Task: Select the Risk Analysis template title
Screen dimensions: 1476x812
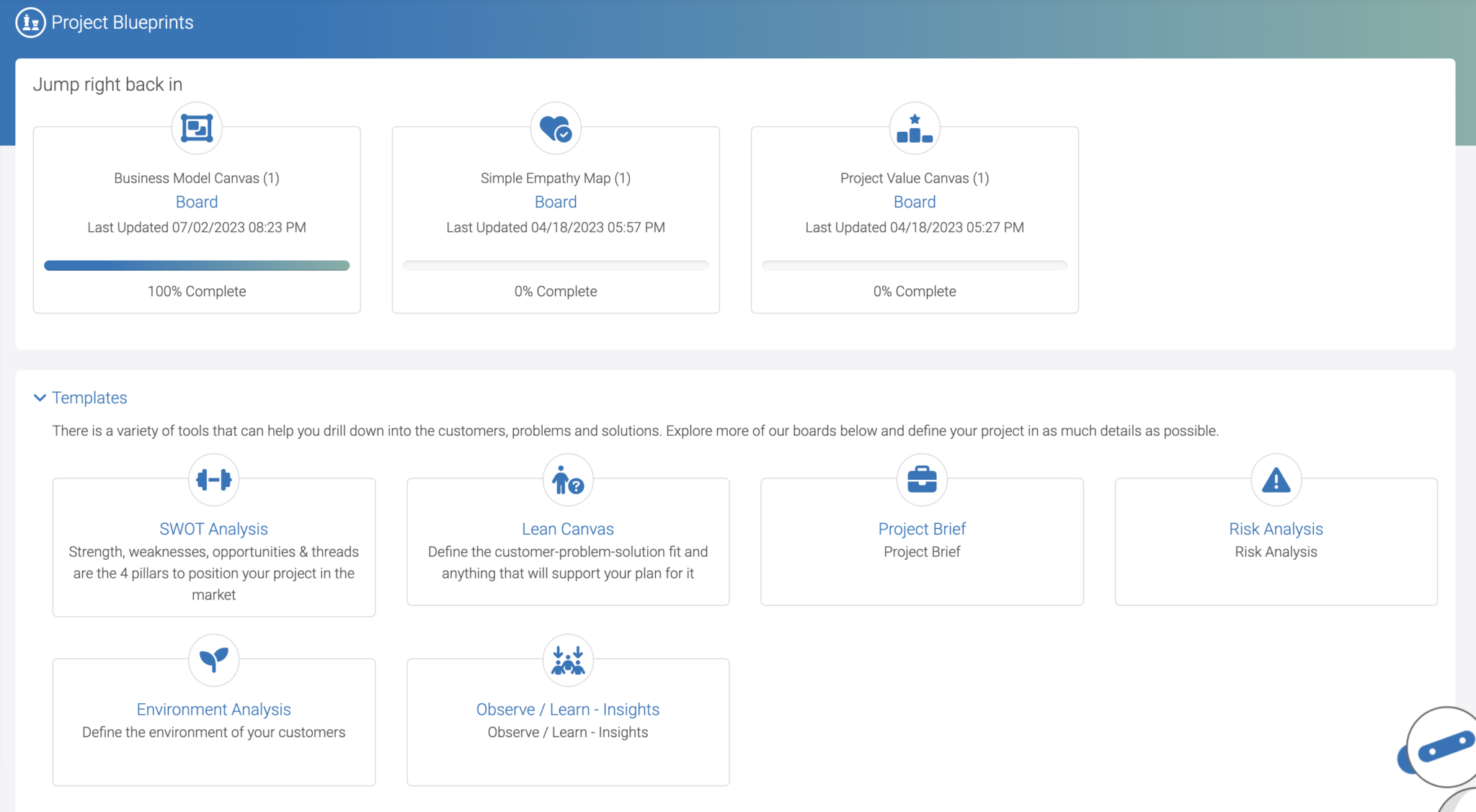Action: point(1276,529)
